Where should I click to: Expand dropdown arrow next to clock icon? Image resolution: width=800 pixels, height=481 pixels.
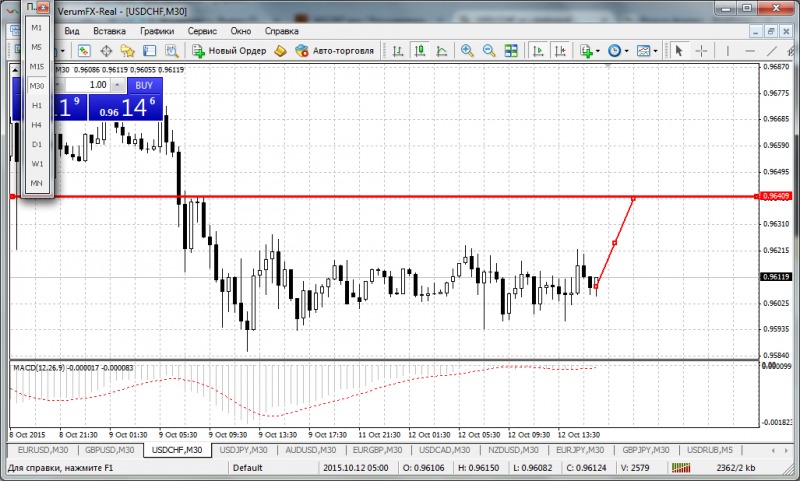click(x=627, y=51)
